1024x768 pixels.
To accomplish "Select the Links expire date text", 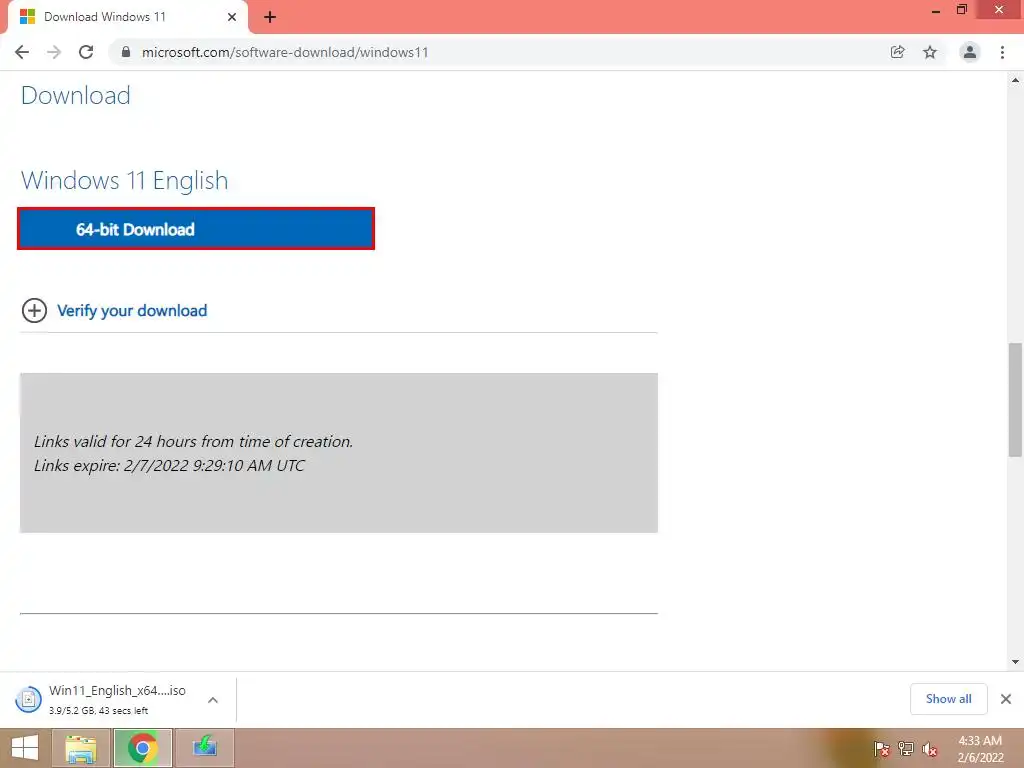I will 169,466.
